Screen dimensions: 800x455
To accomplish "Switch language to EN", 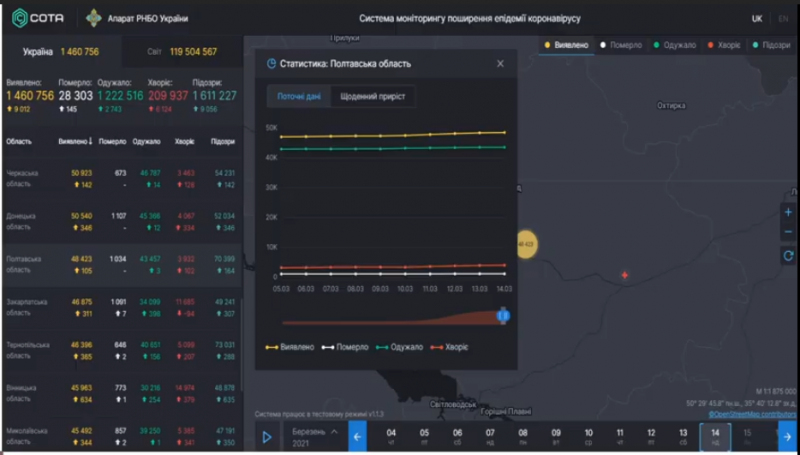I will (783, 19).
